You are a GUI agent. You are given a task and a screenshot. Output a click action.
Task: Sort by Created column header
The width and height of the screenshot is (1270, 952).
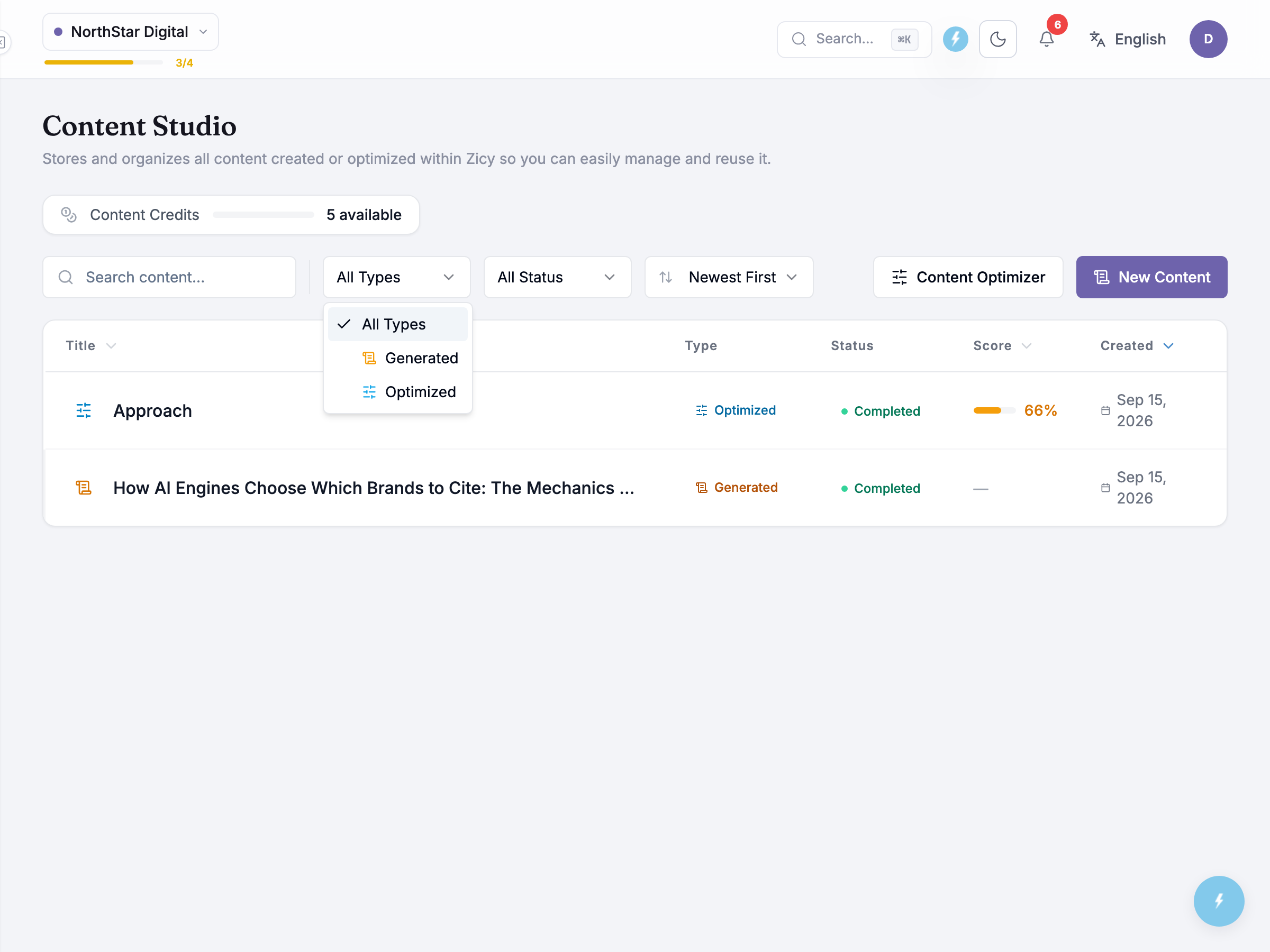coord(1137,345)
